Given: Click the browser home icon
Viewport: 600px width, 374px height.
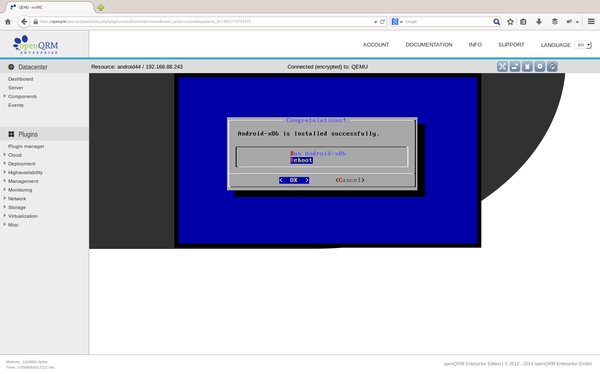Looking at the screenshot, I should tap(8, 22).
